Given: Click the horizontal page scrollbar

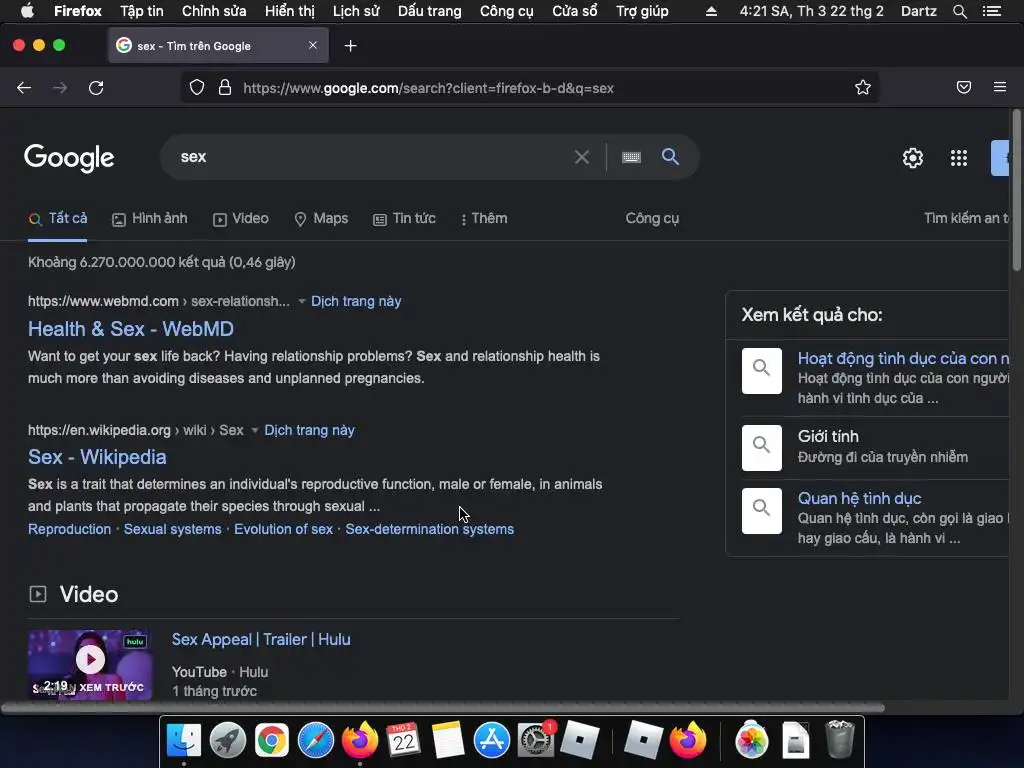Looking at the screenshot, I should click(x=443, y=708).
